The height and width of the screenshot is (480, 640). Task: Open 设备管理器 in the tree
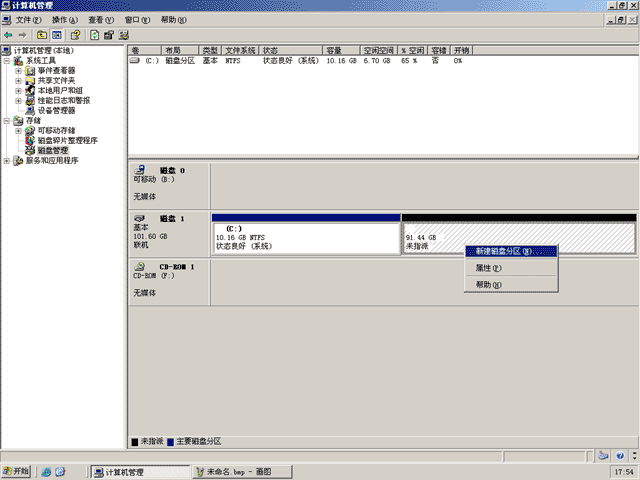point(56,111)
